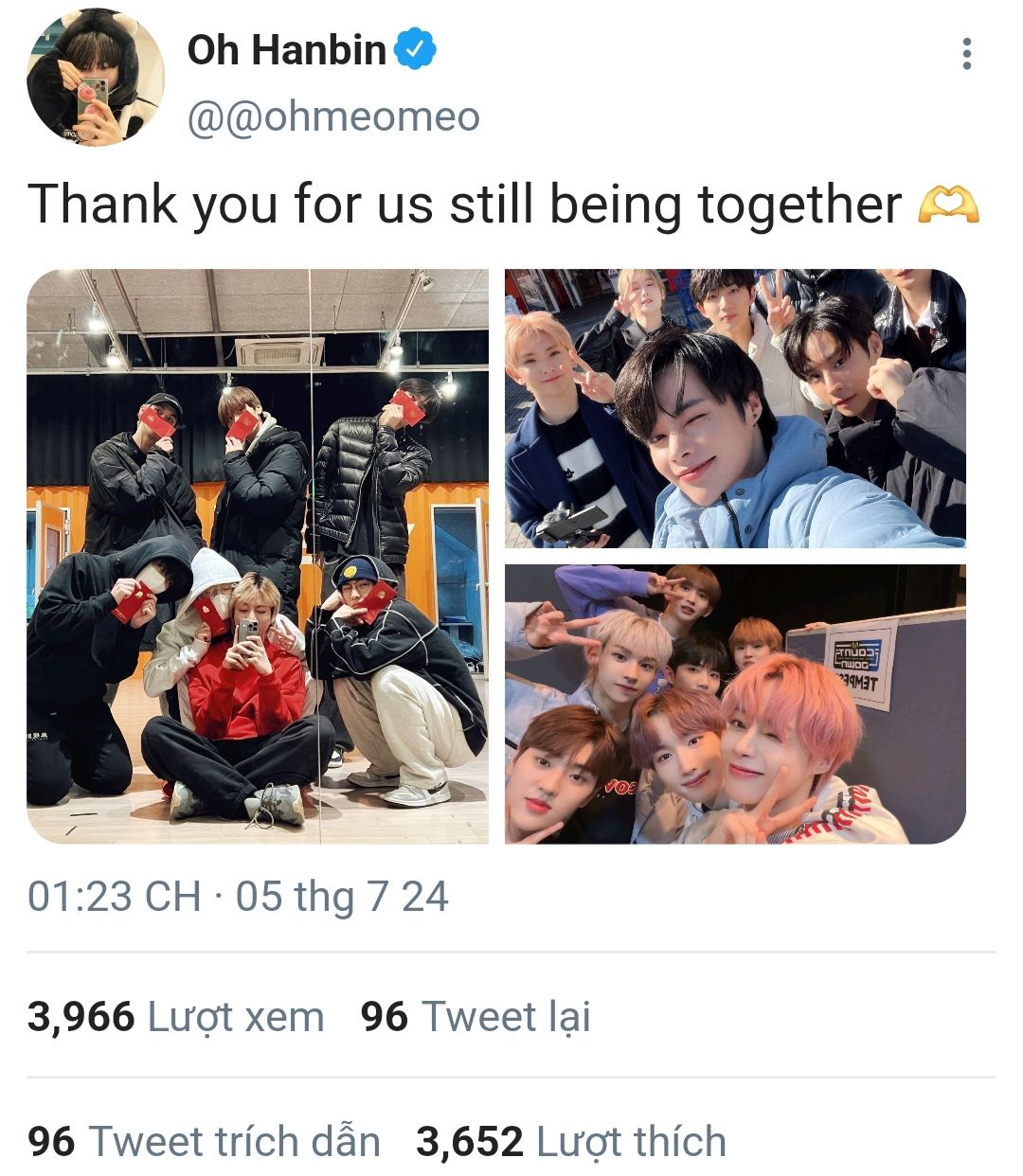This screenshot has height=1176, width=1023.
Task: Click the blue verified badge
Action: click(x=415, y=49)
